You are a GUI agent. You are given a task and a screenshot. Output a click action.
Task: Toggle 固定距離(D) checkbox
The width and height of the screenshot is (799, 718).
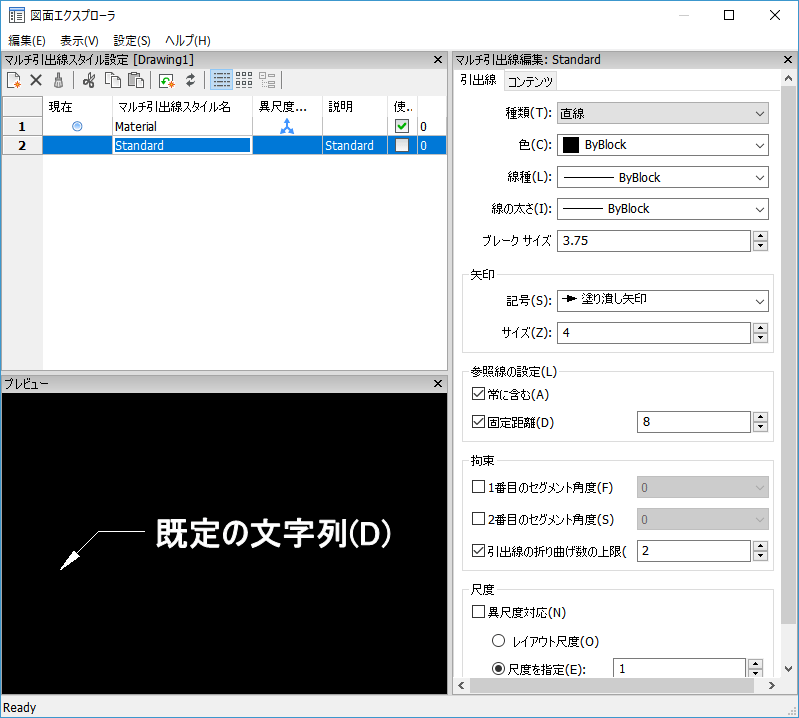tap(478, 421)
